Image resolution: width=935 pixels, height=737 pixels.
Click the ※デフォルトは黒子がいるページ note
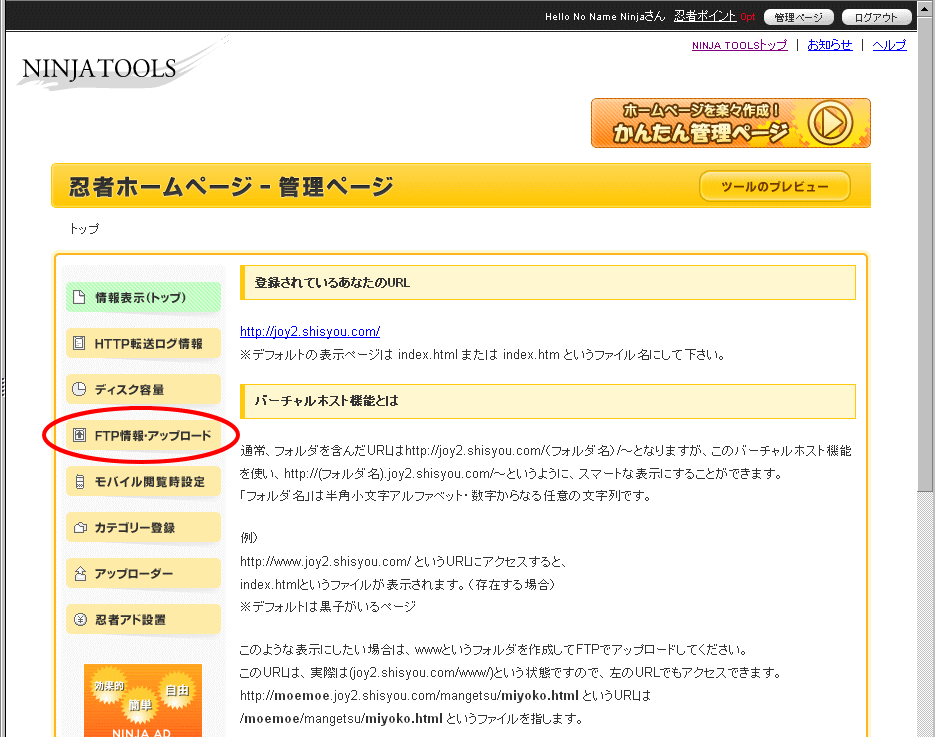pyautogui.click(x=328, y=606)
